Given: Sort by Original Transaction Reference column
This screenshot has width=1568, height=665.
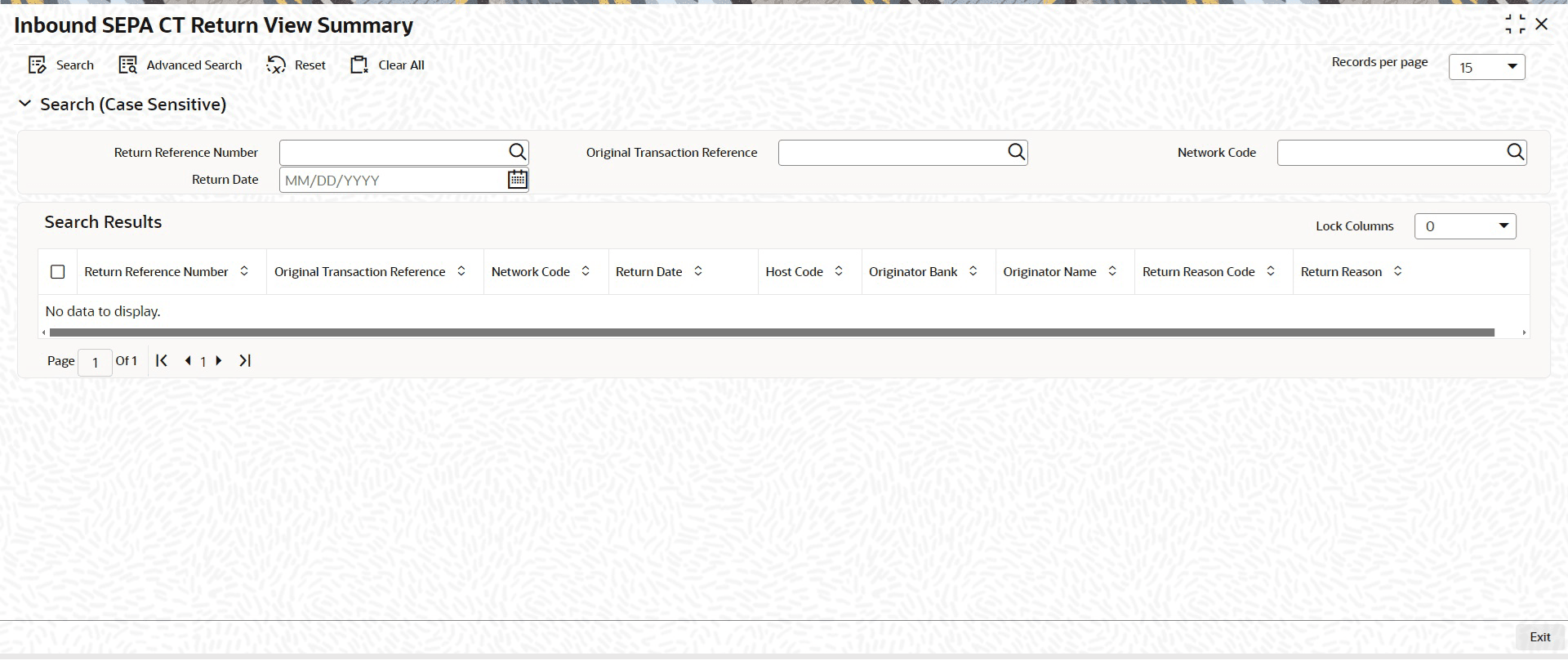Looking at the screenshot, I should 461,271.
